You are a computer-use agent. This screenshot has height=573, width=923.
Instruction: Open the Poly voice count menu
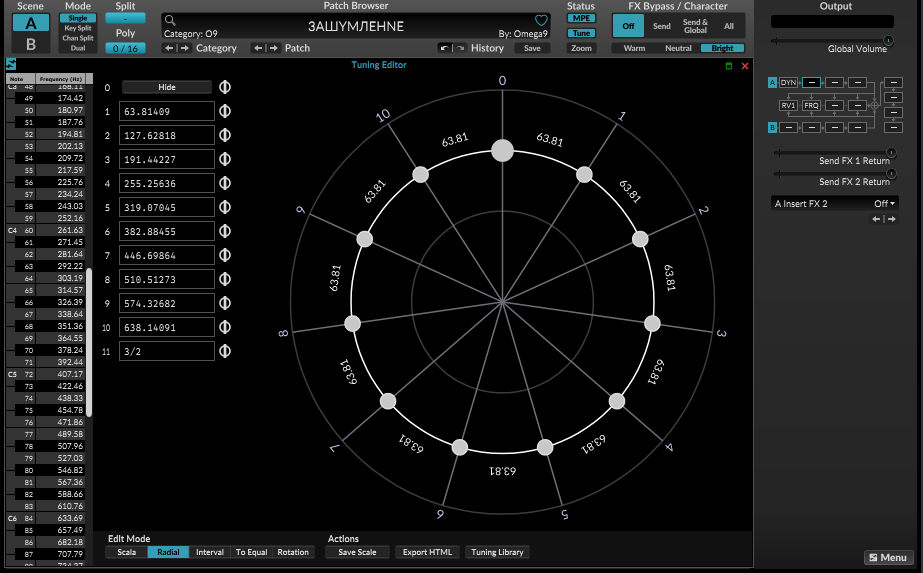click(125, 48)
